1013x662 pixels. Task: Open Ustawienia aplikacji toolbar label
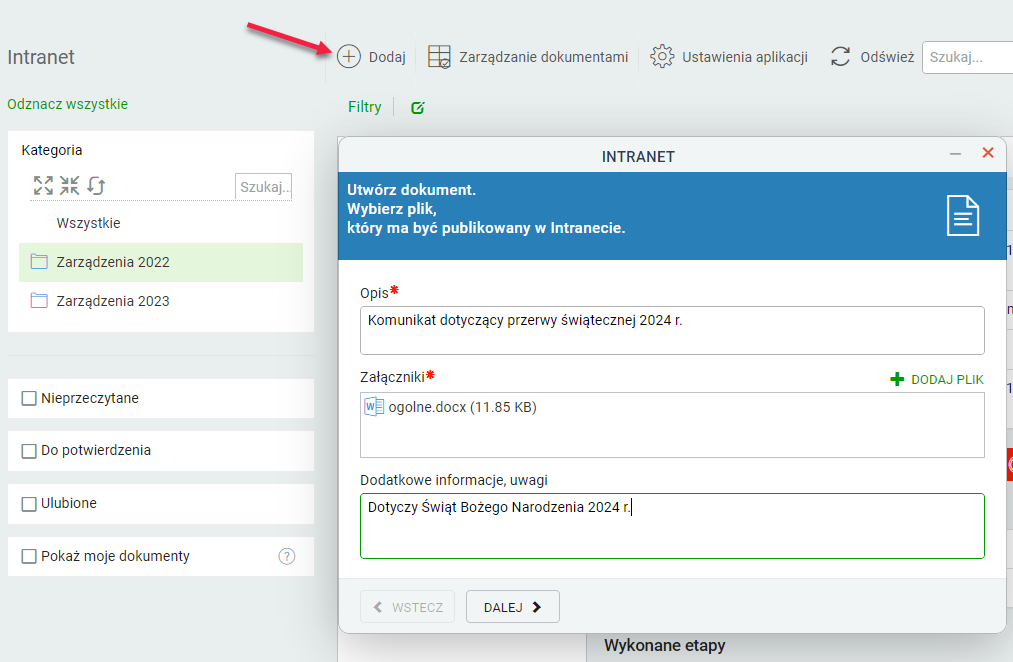point(745,57)
